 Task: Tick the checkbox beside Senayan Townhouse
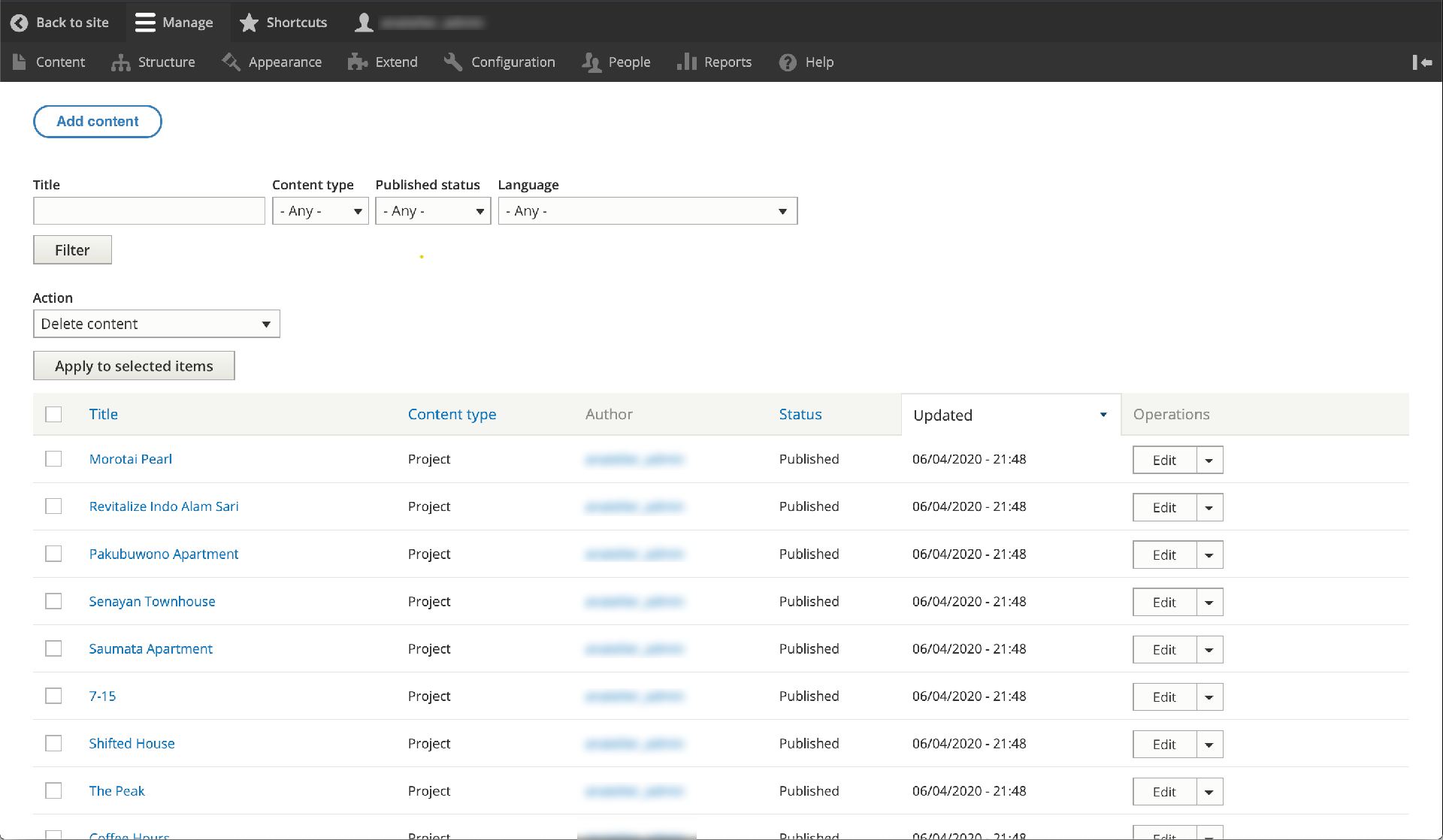(x=53, y=601)
